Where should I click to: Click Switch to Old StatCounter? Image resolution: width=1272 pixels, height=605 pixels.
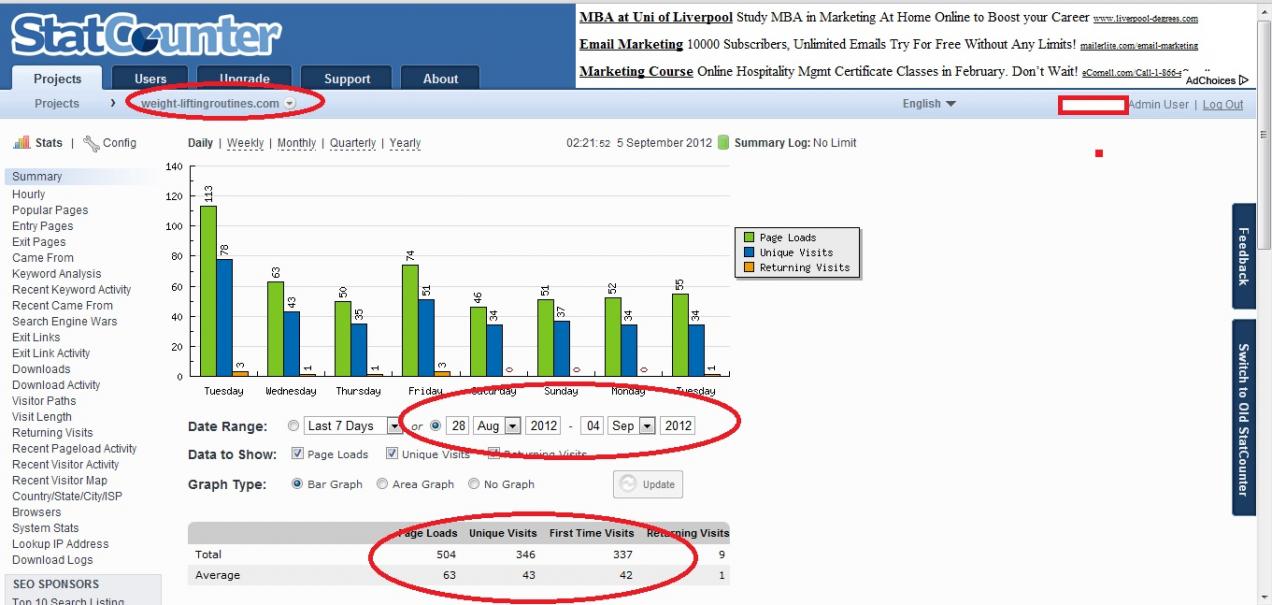(1244, 418)
